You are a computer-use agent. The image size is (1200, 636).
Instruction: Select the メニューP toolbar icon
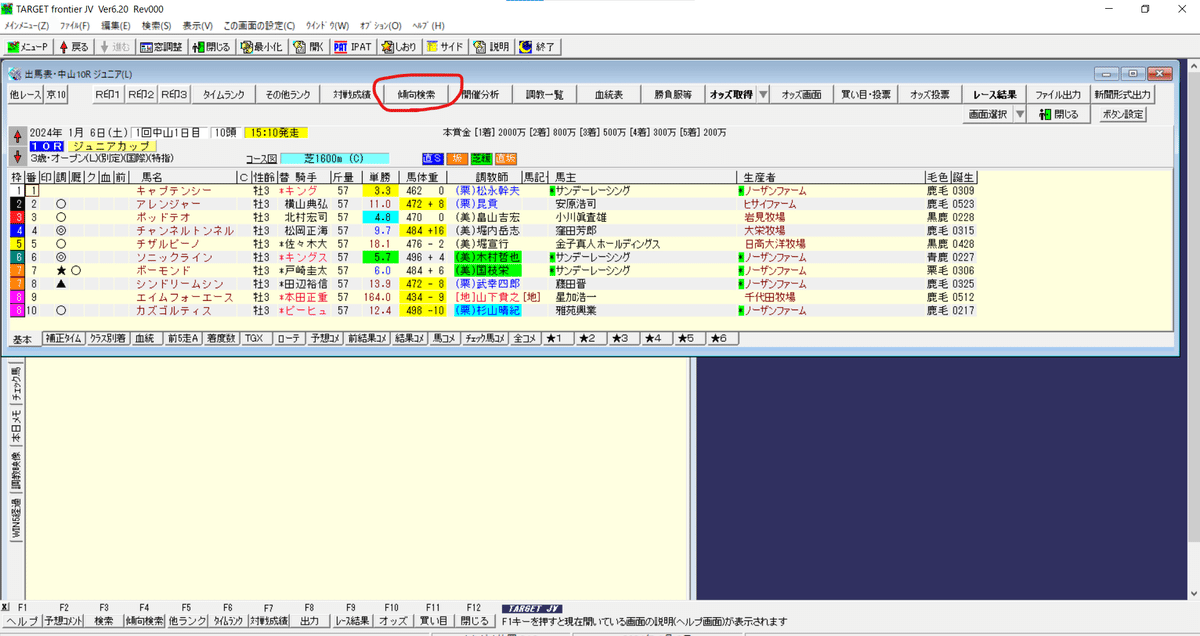point(27,47)
